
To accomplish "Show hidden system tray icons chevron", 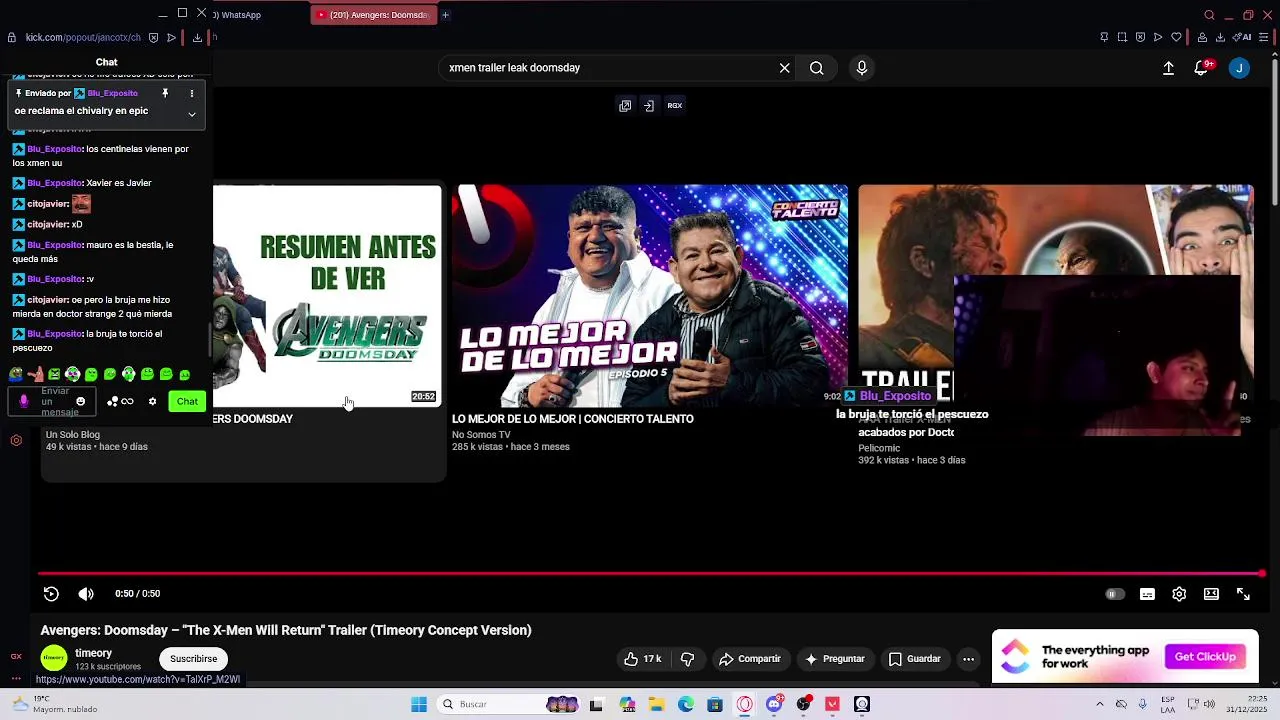I will tap(1099, 704).
